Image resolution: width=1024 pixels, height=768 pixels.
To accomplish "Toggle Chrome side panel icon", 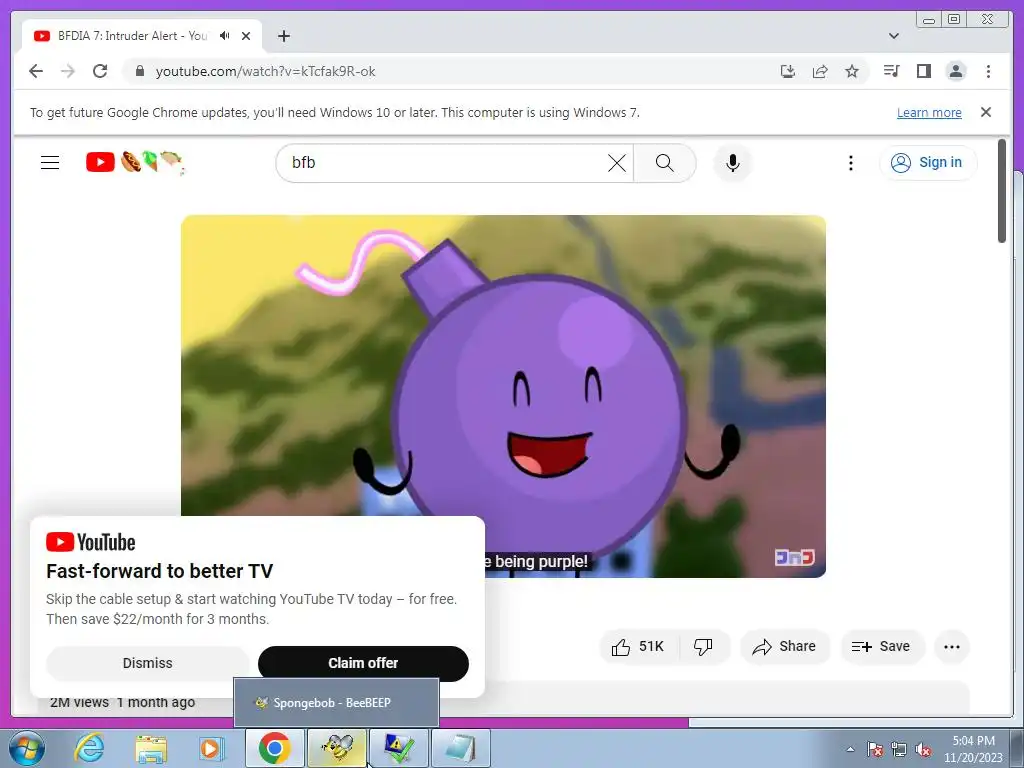I will 923,71.
